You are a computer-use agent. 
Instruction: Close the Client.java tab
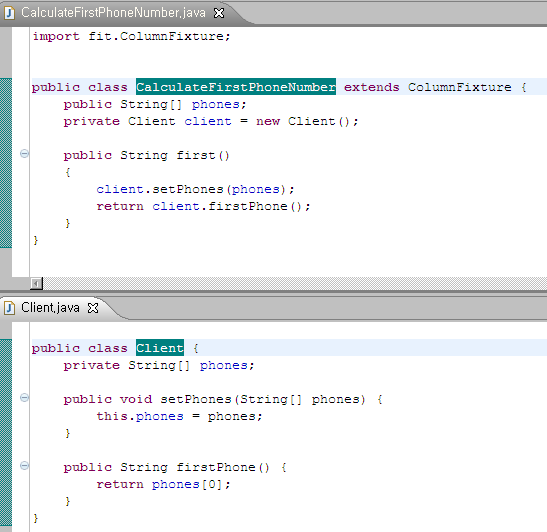[93, 308]
